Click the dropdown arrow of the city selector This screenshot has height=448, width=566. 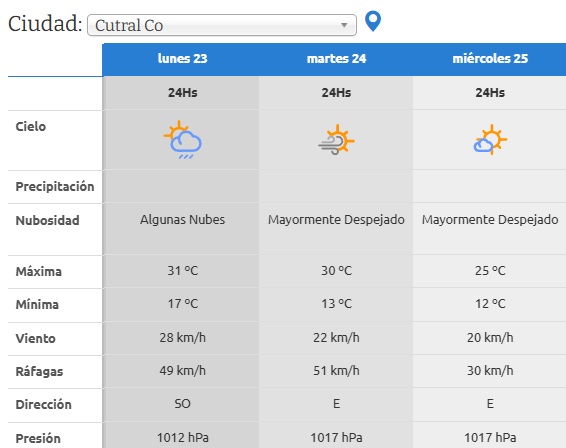tap(344, 25)
